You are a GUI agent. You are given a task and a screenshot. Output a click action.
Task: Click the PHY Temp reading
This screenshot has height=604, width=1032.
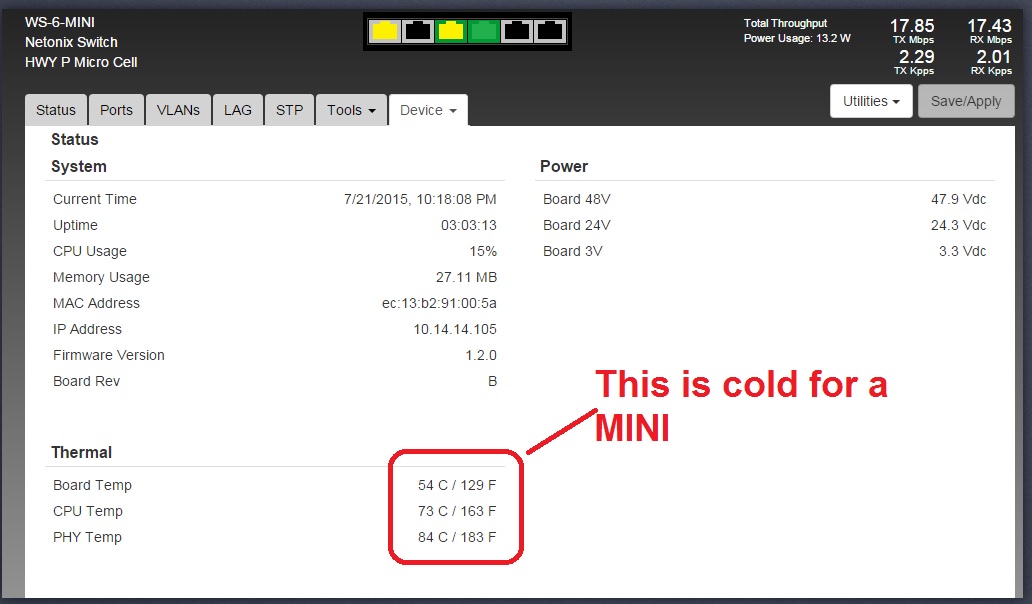[x=457, y=537]
